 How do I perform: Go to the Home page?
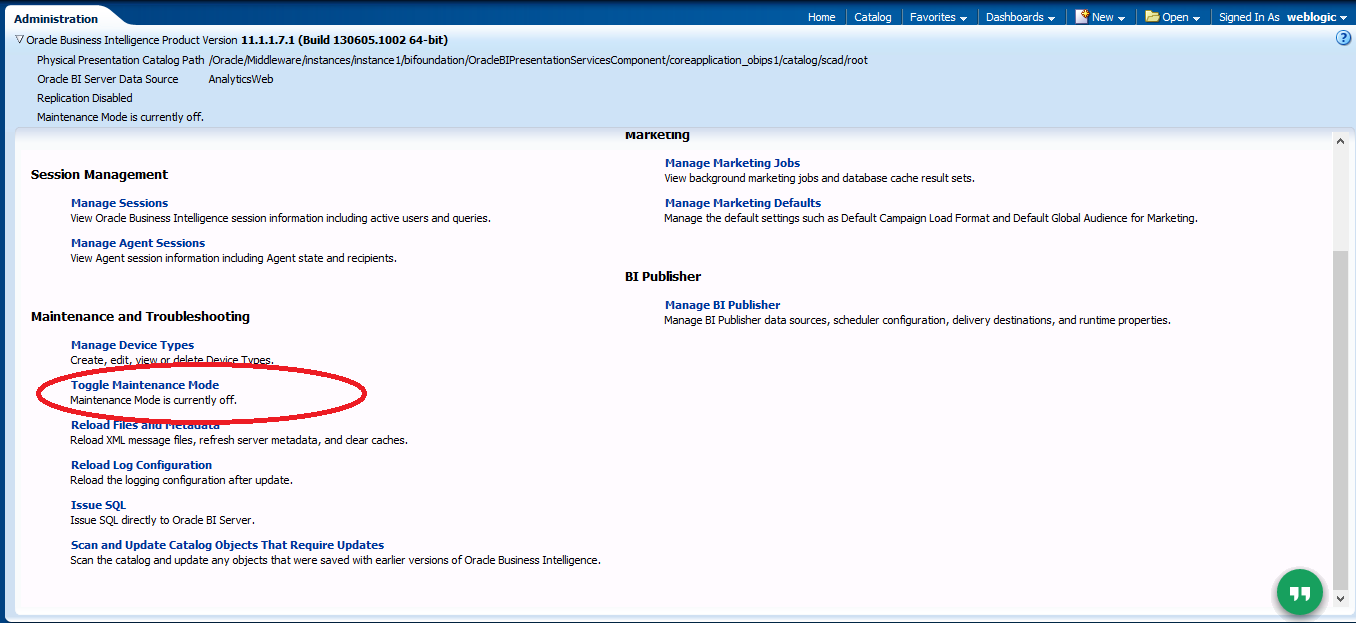point(821,17)
